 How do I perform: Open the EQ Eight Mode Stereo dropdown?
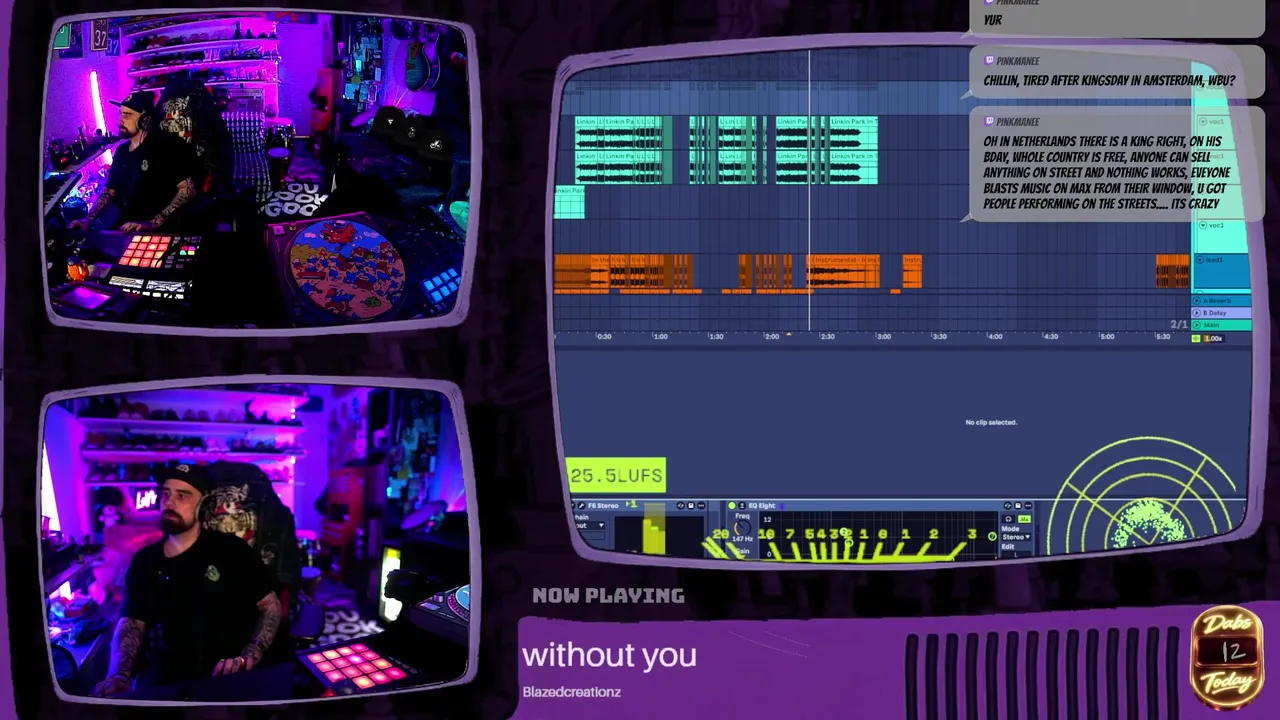coord(1016,537)
